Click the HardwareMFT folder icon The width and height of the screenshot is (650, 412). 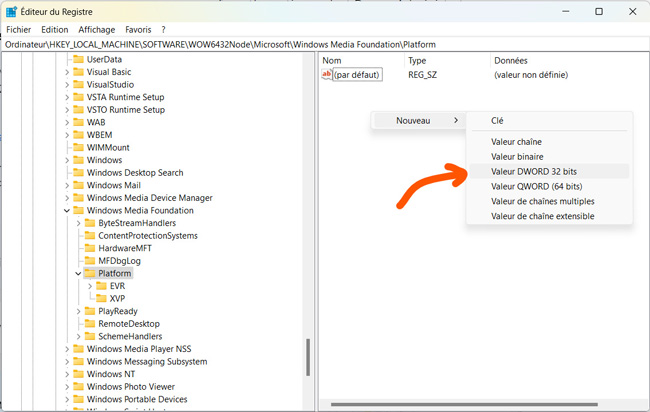pyautogui.click(x=90, y=248)
